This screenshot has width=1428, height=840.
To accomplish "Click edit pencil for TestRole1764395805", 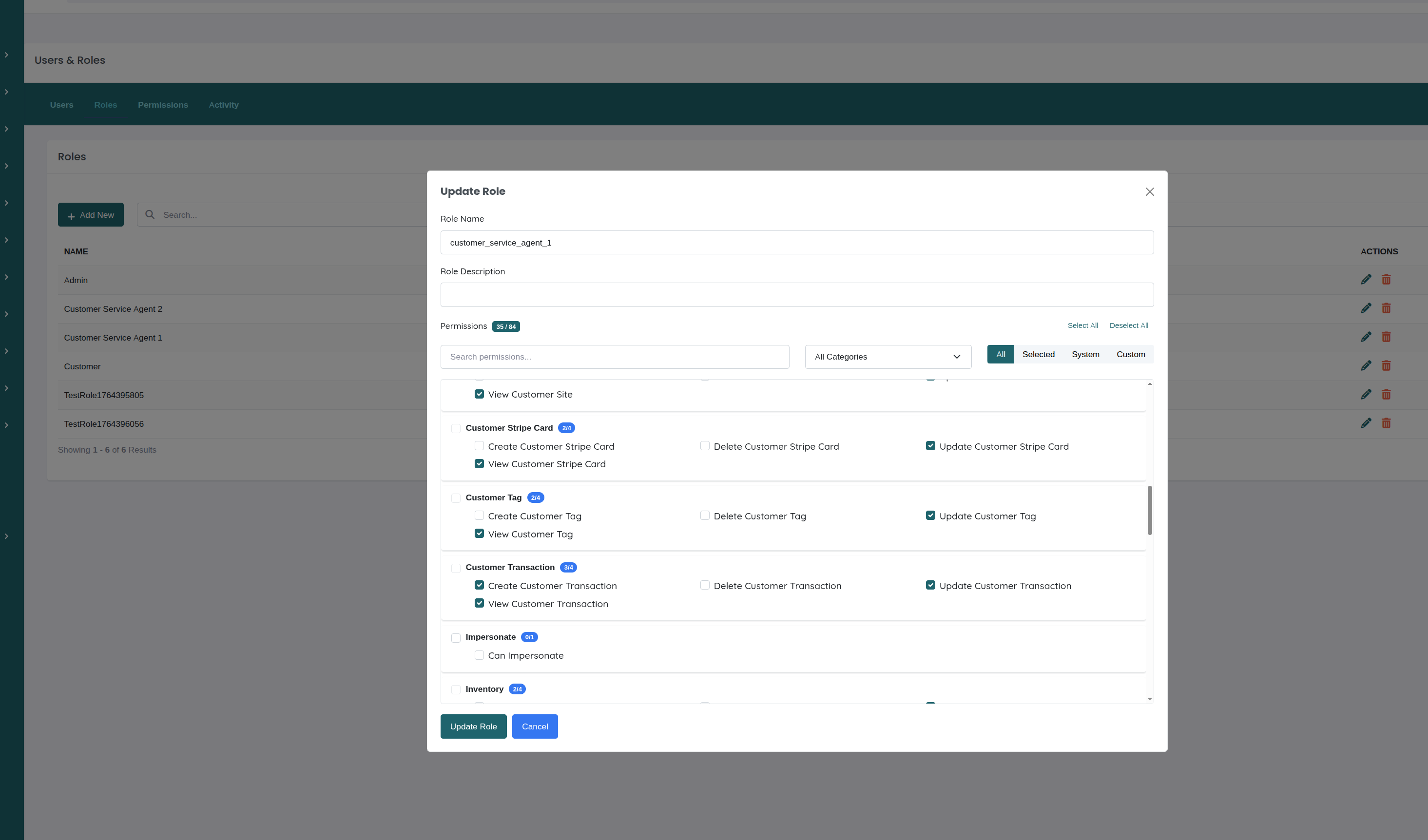I will pos(1366,394).
